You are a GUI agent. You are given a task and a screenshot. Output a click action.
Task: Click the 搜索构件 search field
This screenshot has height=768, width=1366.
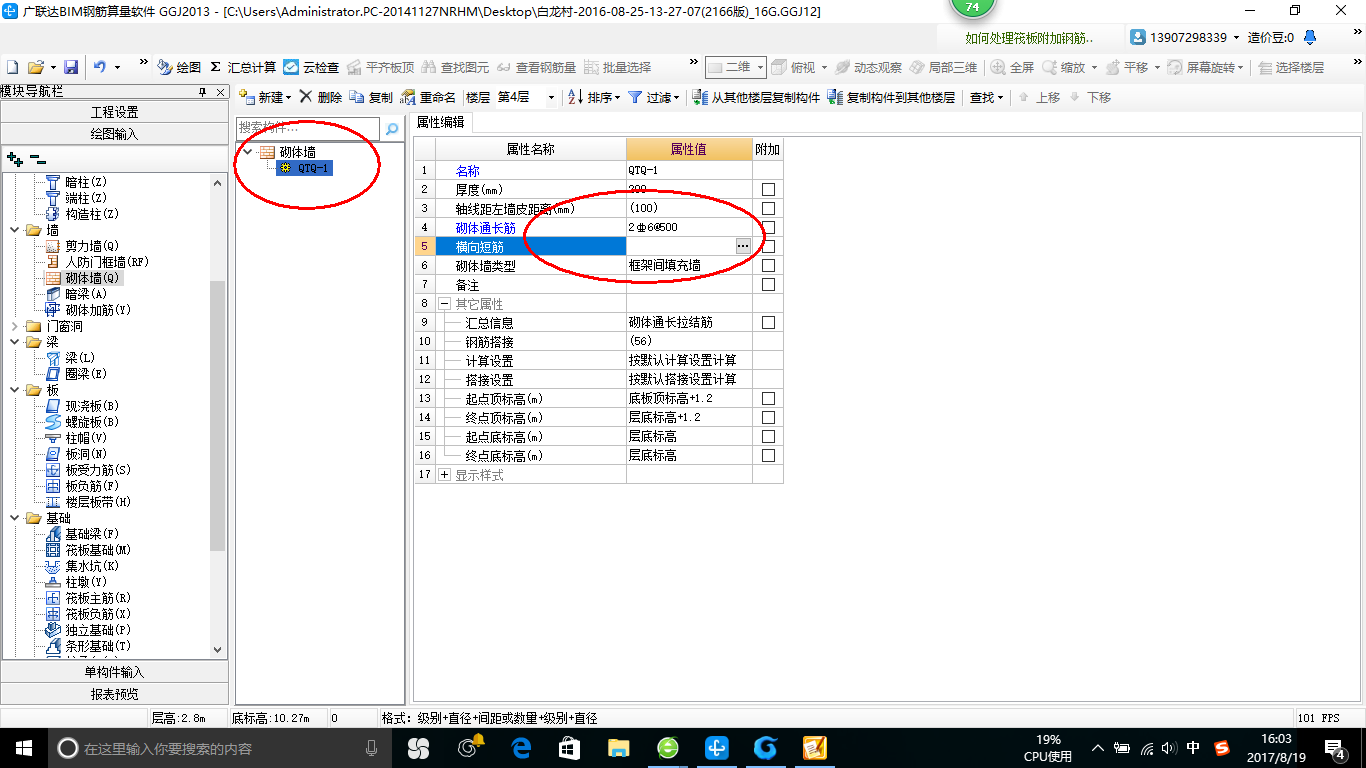(x=308, y=128)
